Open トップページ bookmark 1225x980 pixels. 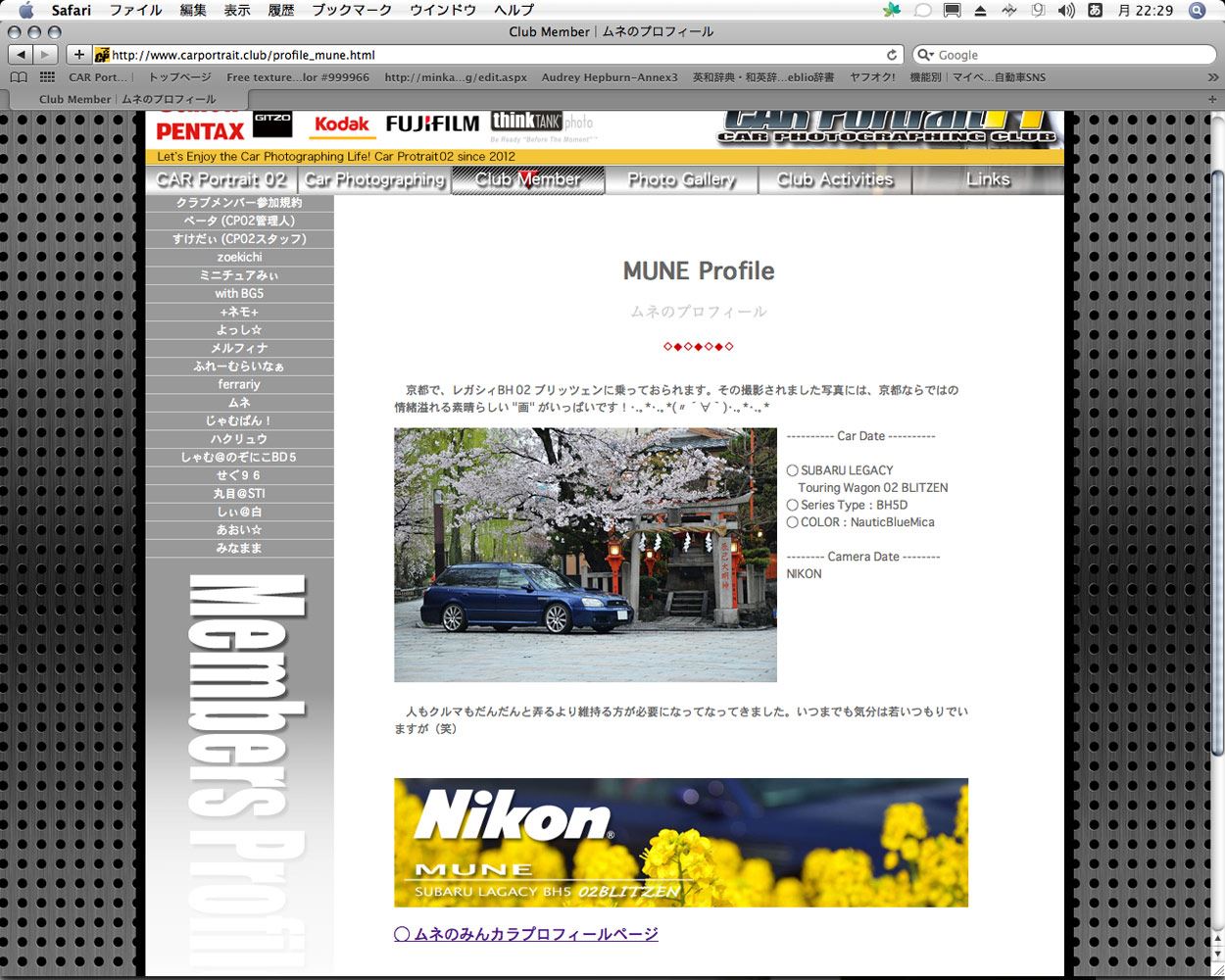[x=179, y=76]
